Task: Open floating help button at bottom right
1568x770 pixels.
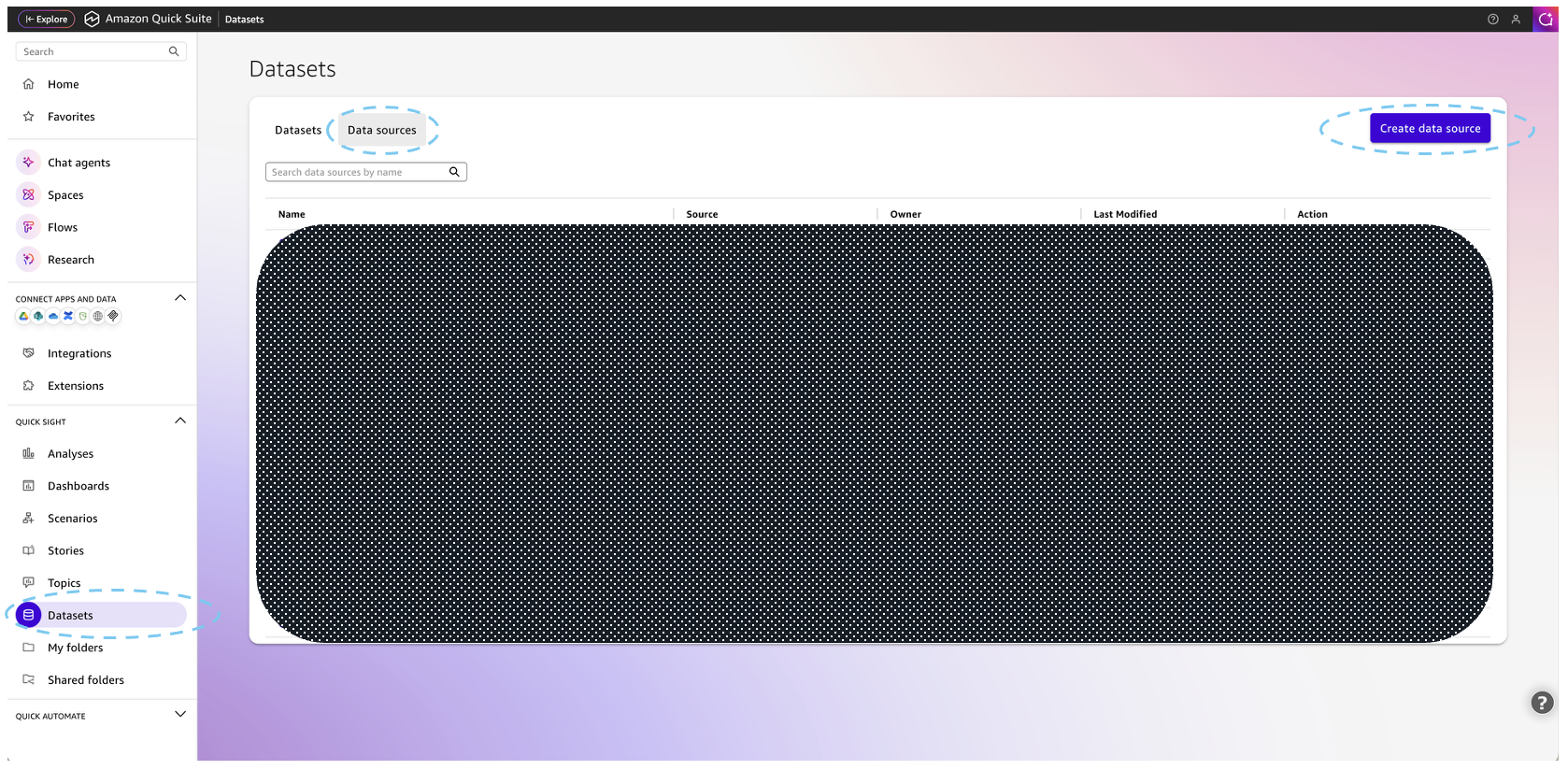Action: [1542, 703]
